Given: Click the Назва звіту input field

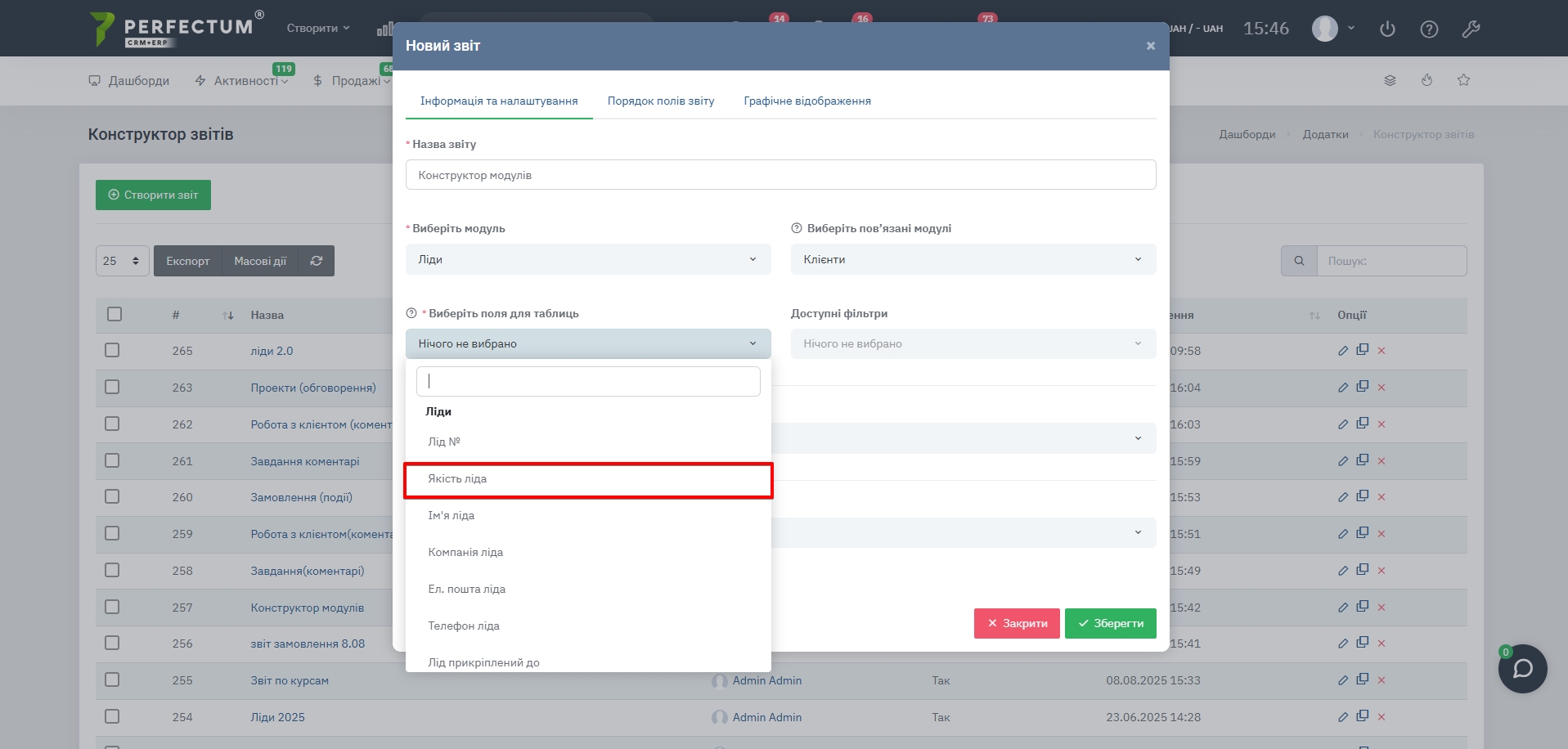Looking at the screenshot, I should pyautogui.click(x=780, y=175).
